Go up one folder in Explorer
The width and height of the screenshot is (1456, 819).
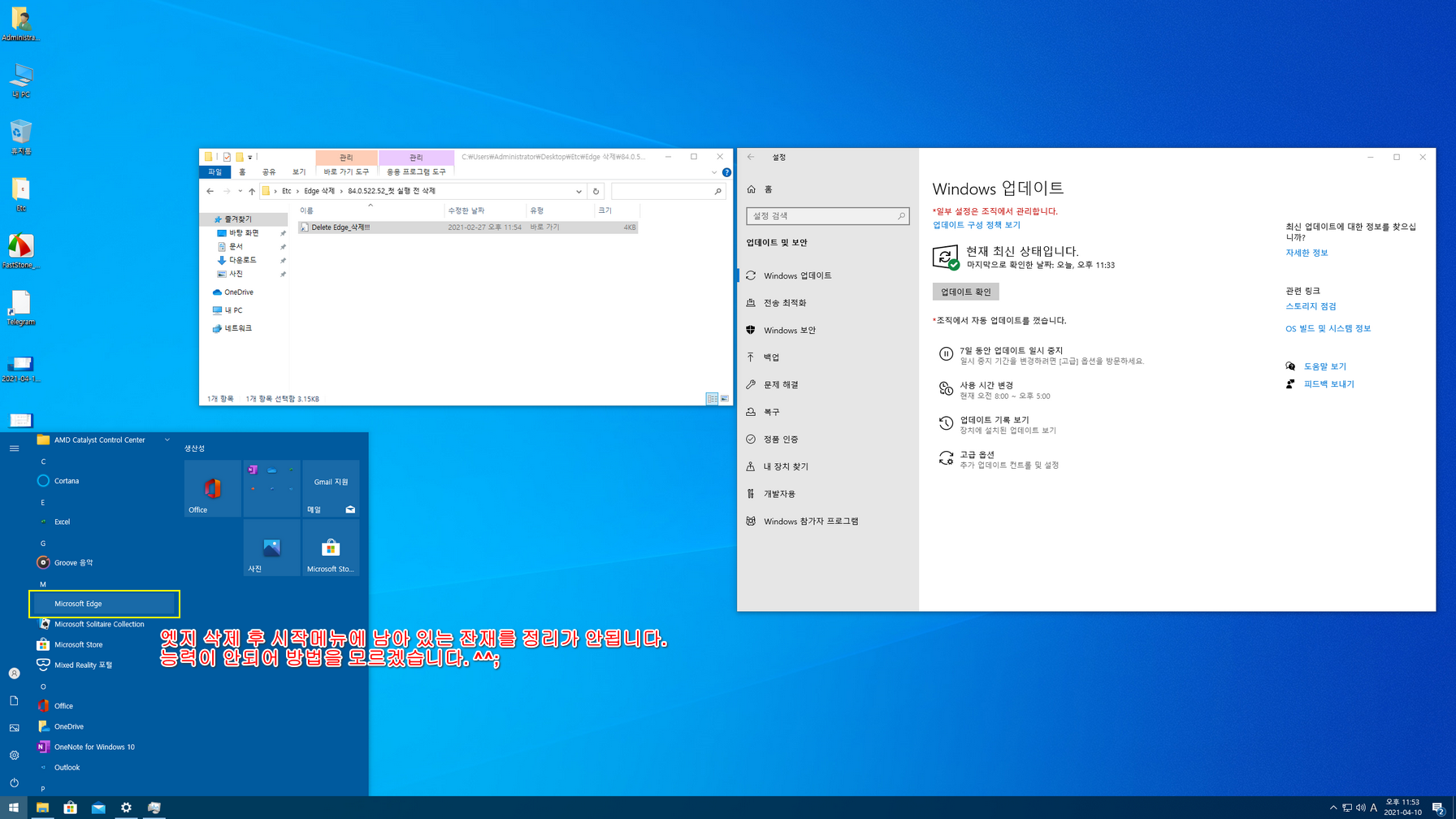coord(252,191)
